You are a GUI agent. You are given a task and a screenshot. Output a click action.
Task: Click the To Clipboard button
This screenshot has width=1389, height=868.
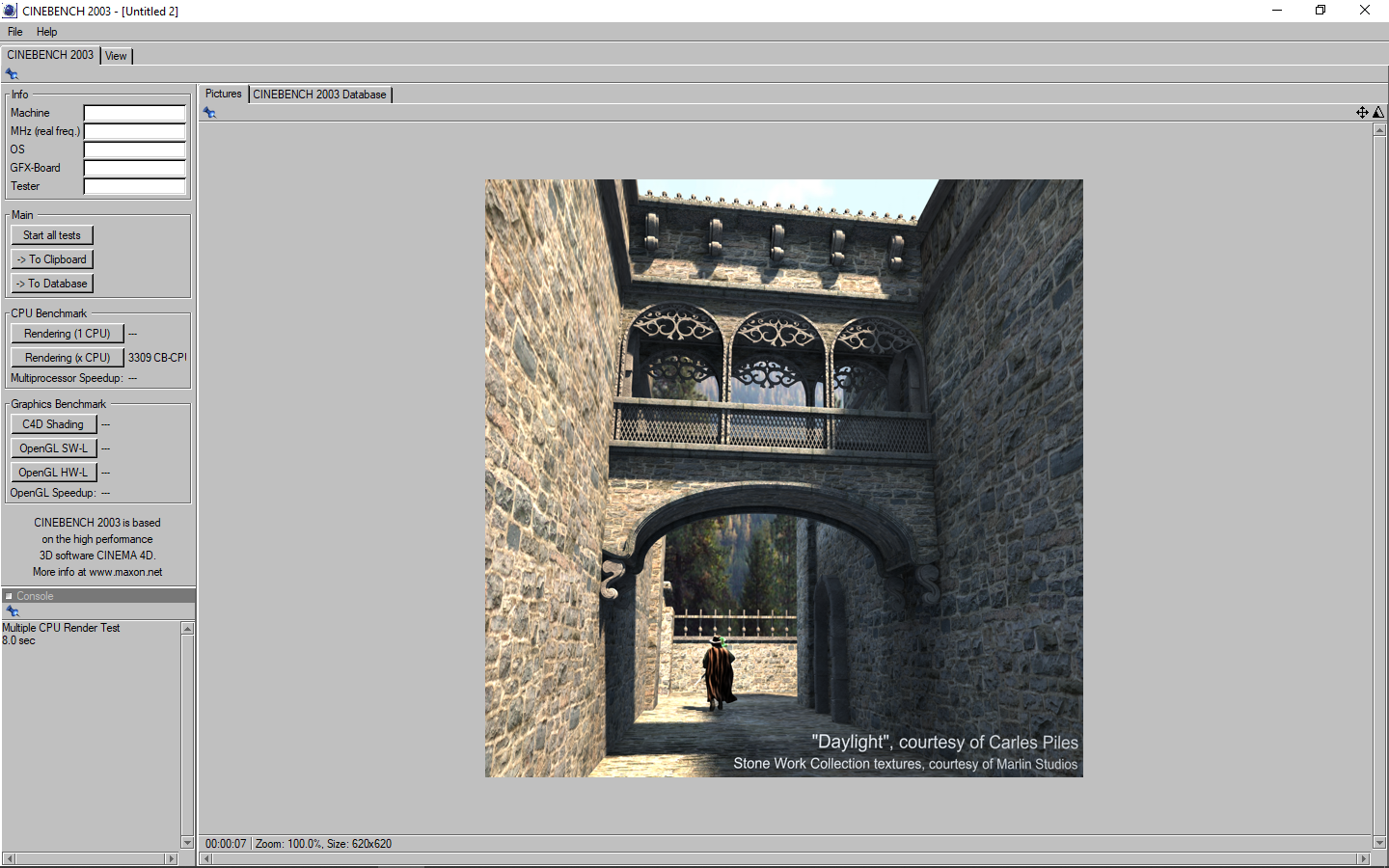52,259
